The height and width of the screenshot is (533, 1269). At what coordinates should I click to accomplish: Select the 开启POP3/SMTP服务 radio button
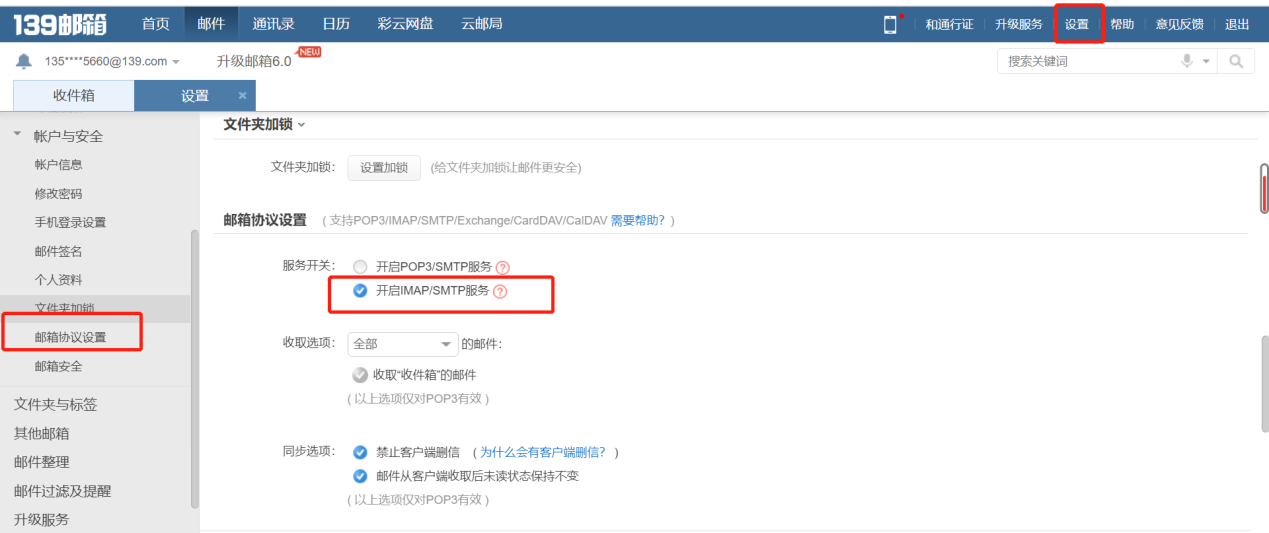tap(360, 267)
